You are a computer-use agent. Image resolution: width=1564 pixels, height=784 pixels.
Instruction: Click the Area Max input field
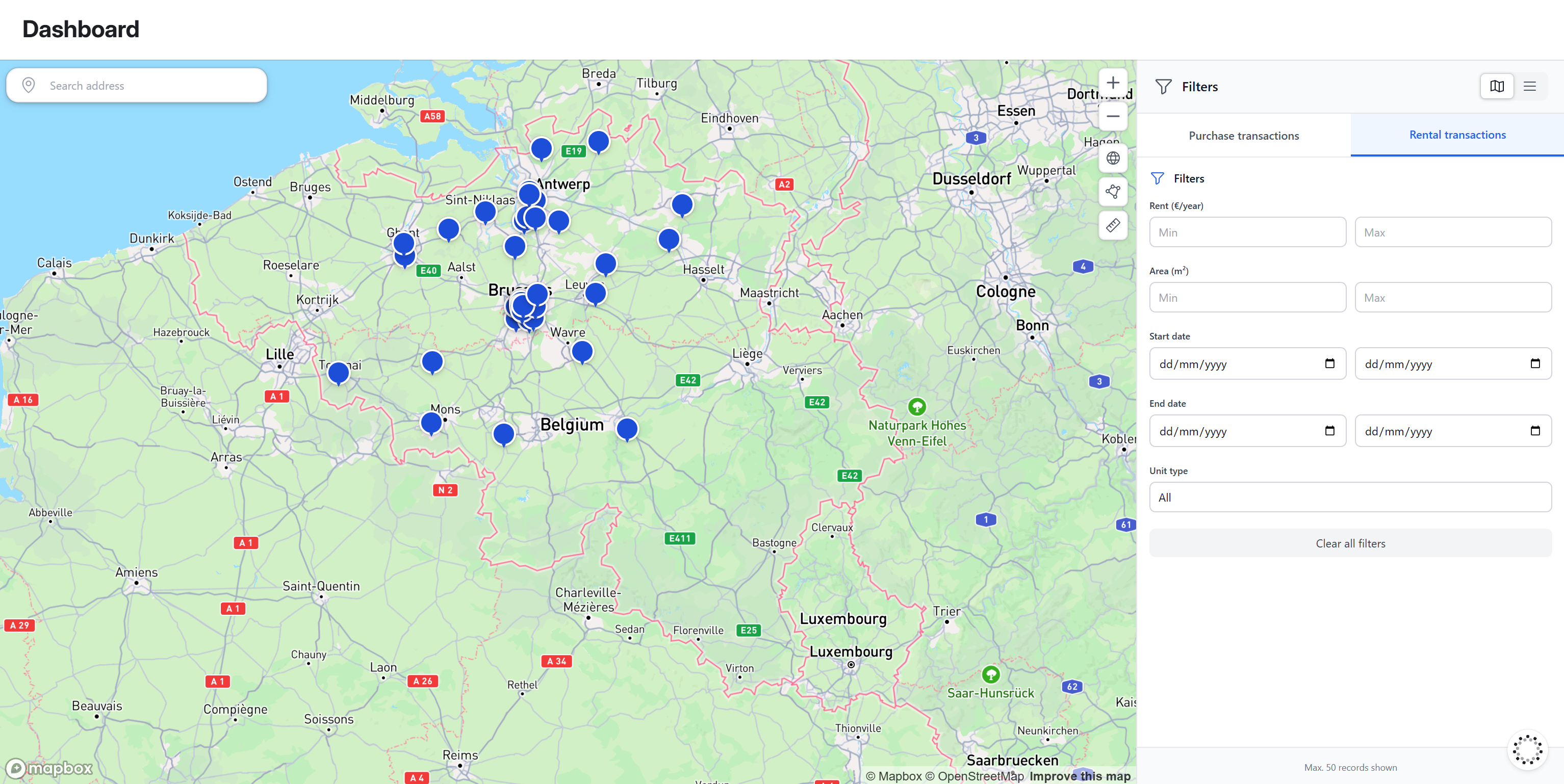[1453, 297]
